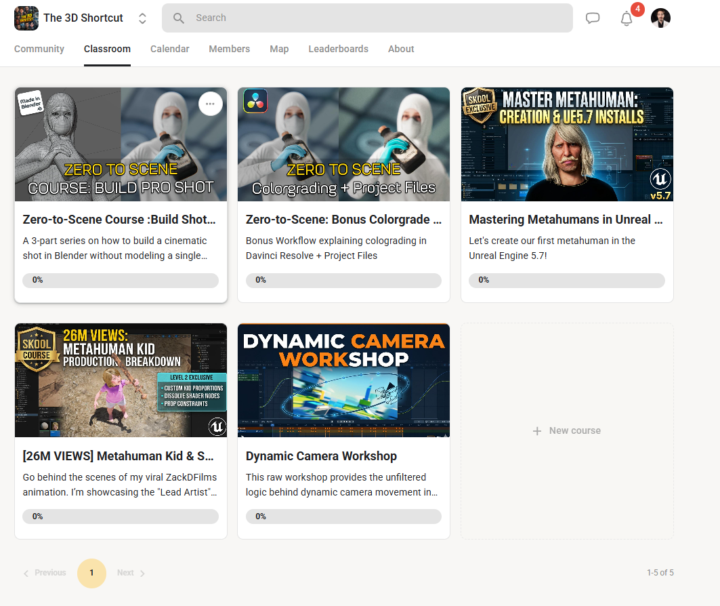The image size is (720, 606).
Task: Click the DaVinci Resolve logo on Colorgrading card
Action: [x=255, y=101]
